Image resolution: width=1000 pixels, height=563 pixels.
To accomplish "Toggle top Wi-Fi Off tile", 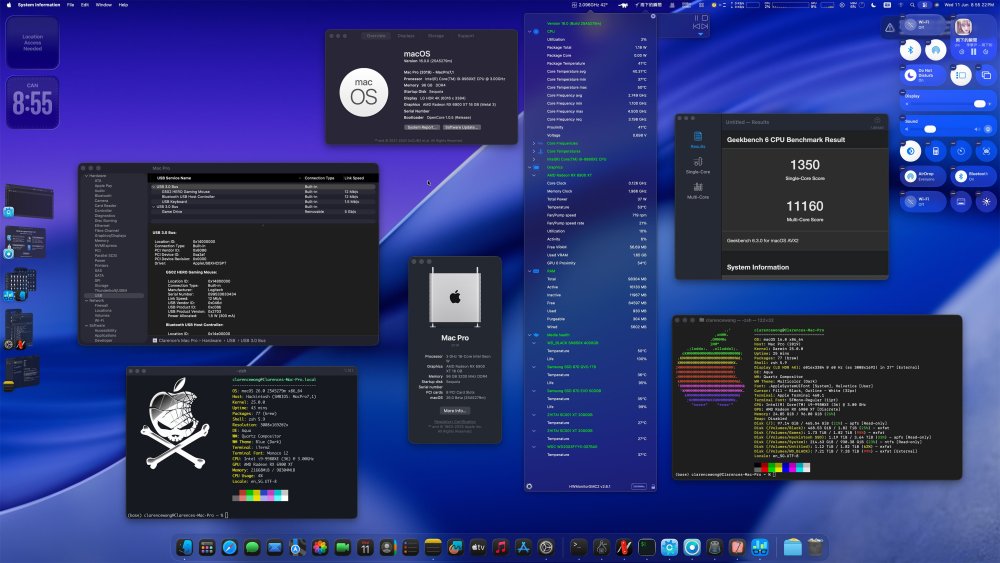I will pyautogui.click(x=923, y=25).
